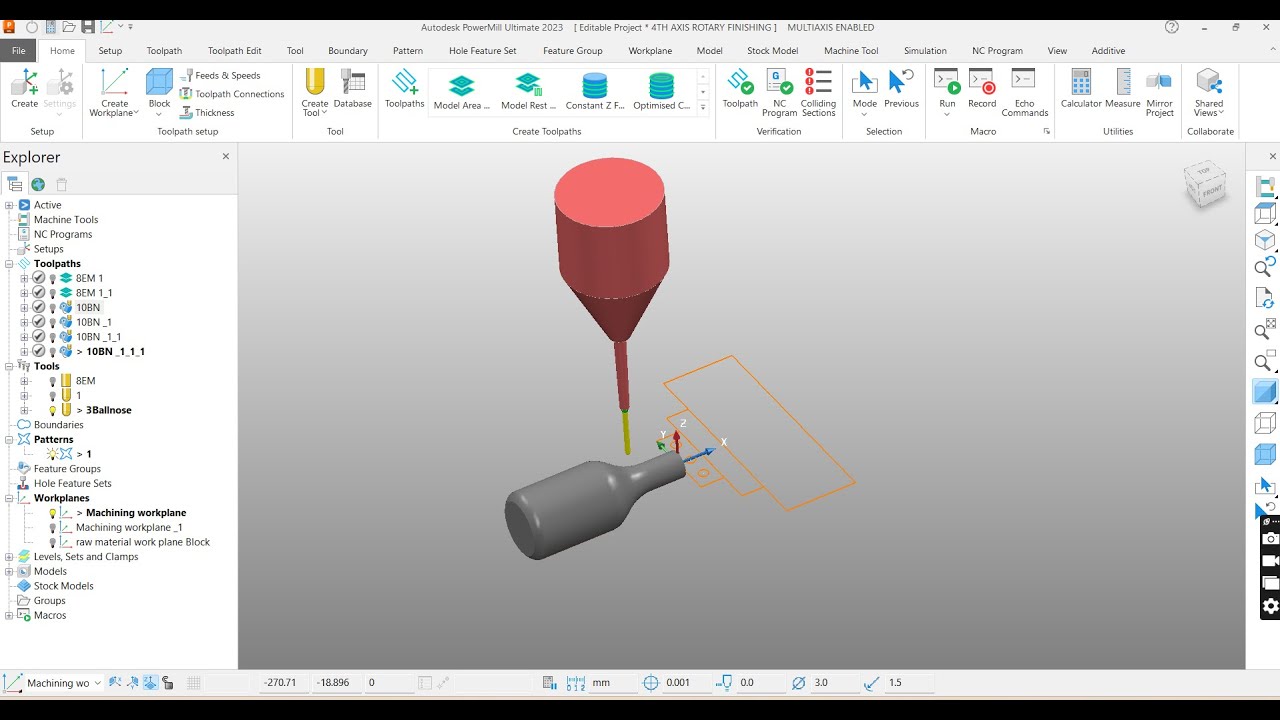The image size is (1280, 720).
Task: Select the Boundaries tree item
Action: [x=59, y=425]
